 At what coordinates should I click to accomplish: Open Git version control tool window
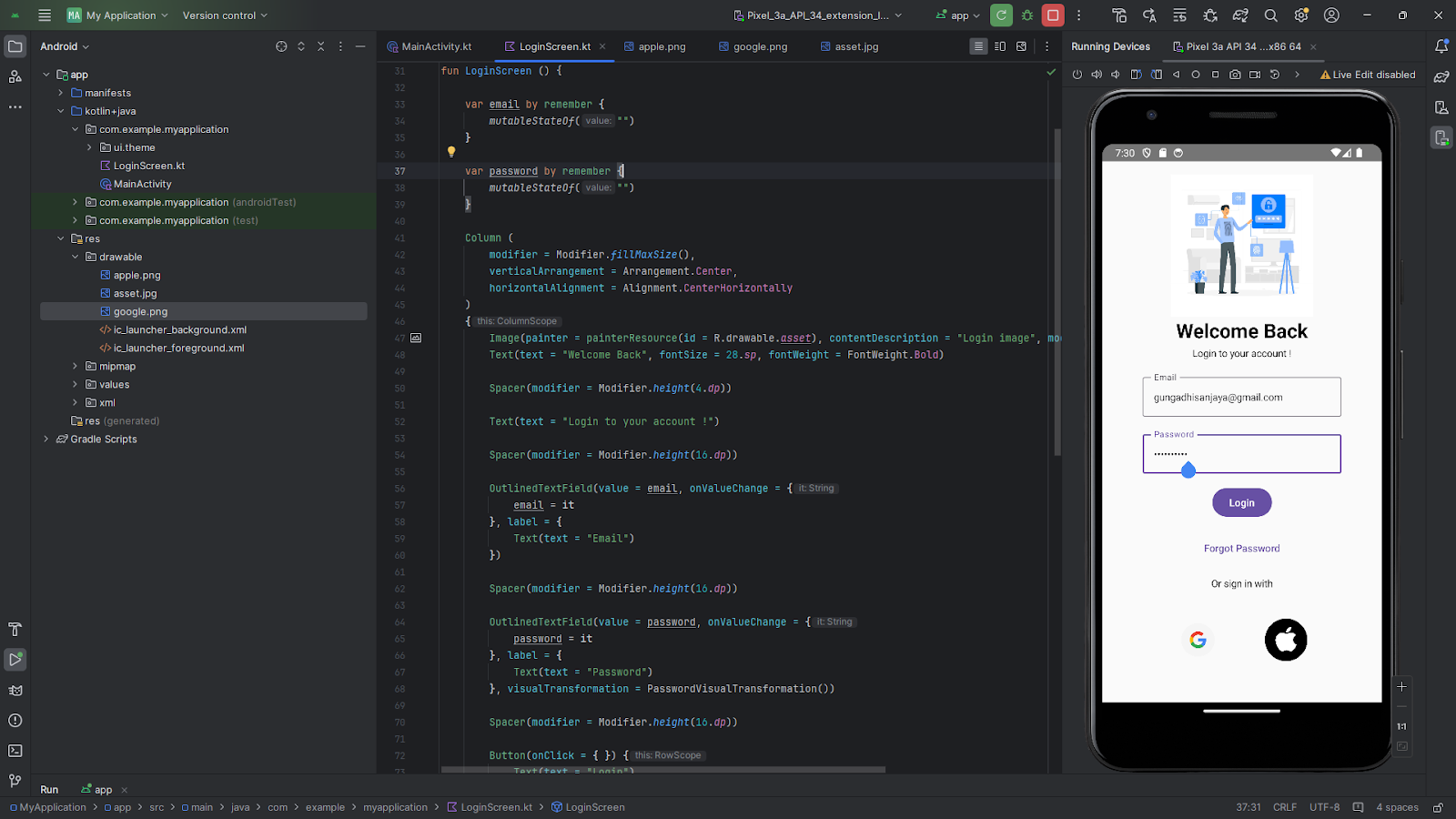15,781
